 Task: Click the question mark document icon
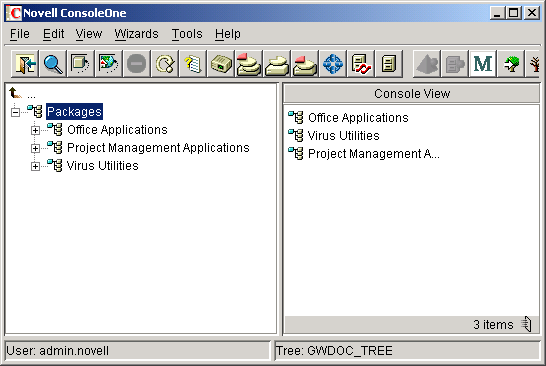193,64
